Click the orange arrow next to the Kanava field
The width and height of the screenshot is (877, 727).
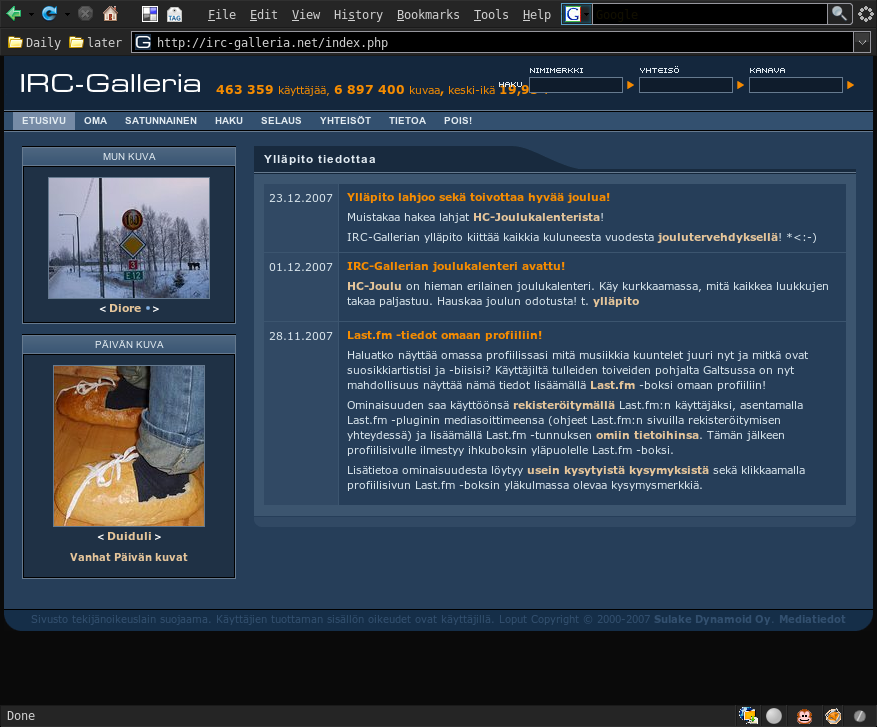[x=850, y=86]
